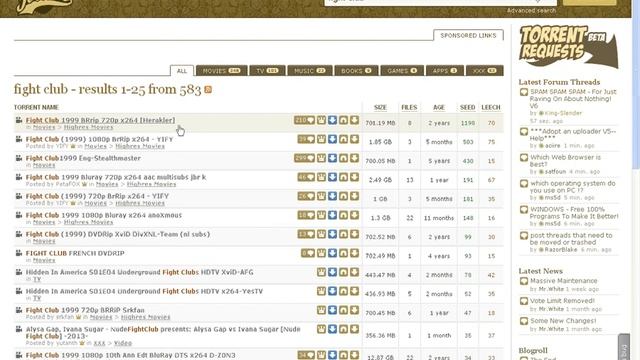The width and height of the screenshot is (640, 360).
Task: Switch to the MUSIC category tab
Action: tap(310, 71)
